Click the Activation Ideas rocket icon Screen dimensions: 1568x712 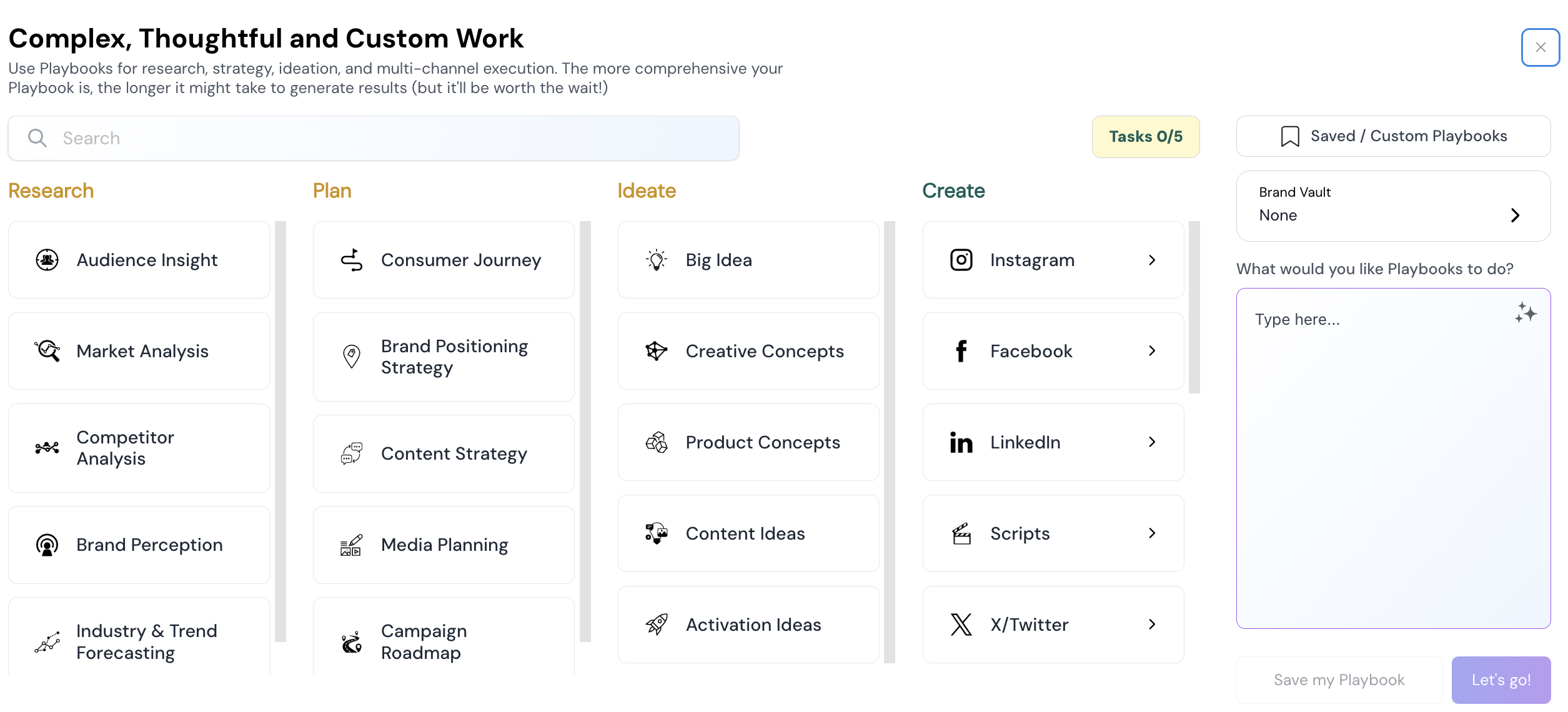656,625
